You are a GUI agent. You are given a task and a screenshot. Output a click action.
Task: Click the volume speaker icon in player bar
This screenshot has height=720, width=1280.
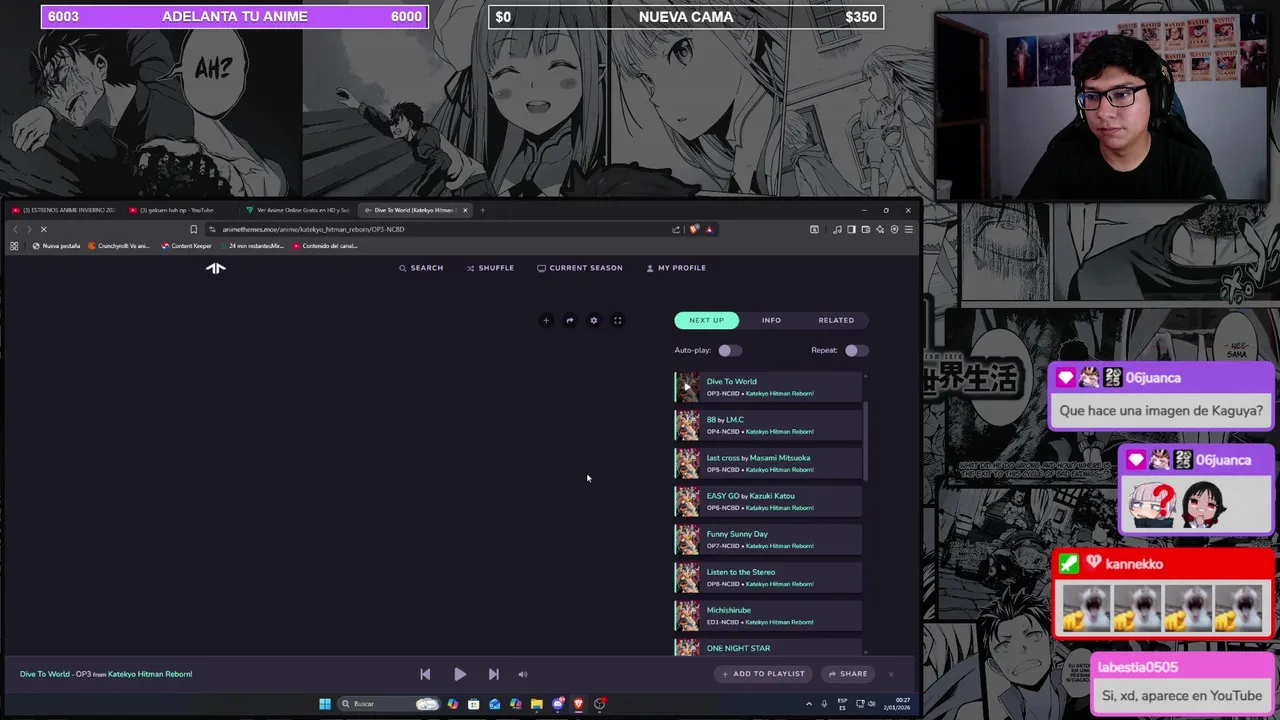(x=522, y=674)
